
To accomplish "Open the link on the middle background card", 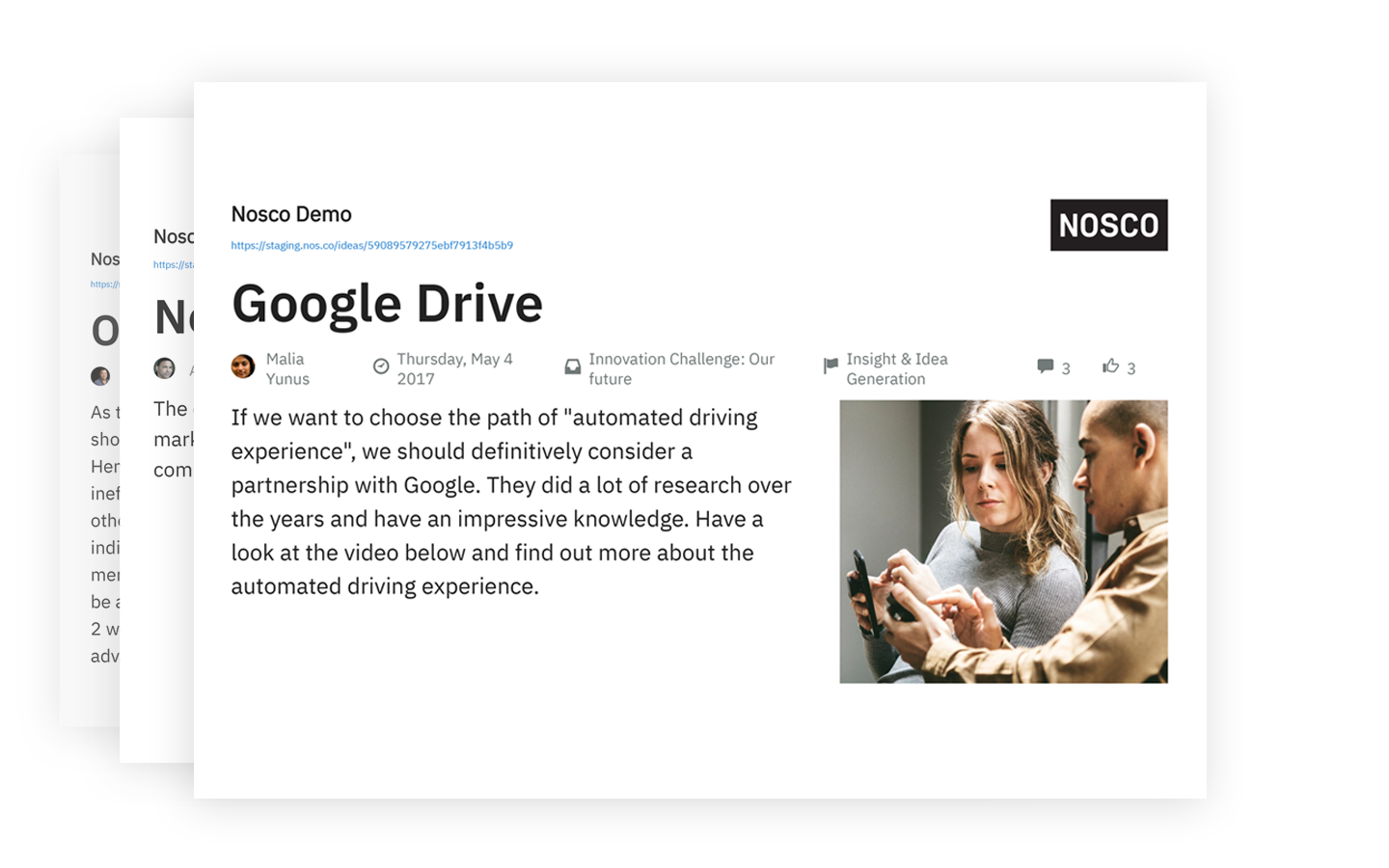I will [x=174, y=264].
